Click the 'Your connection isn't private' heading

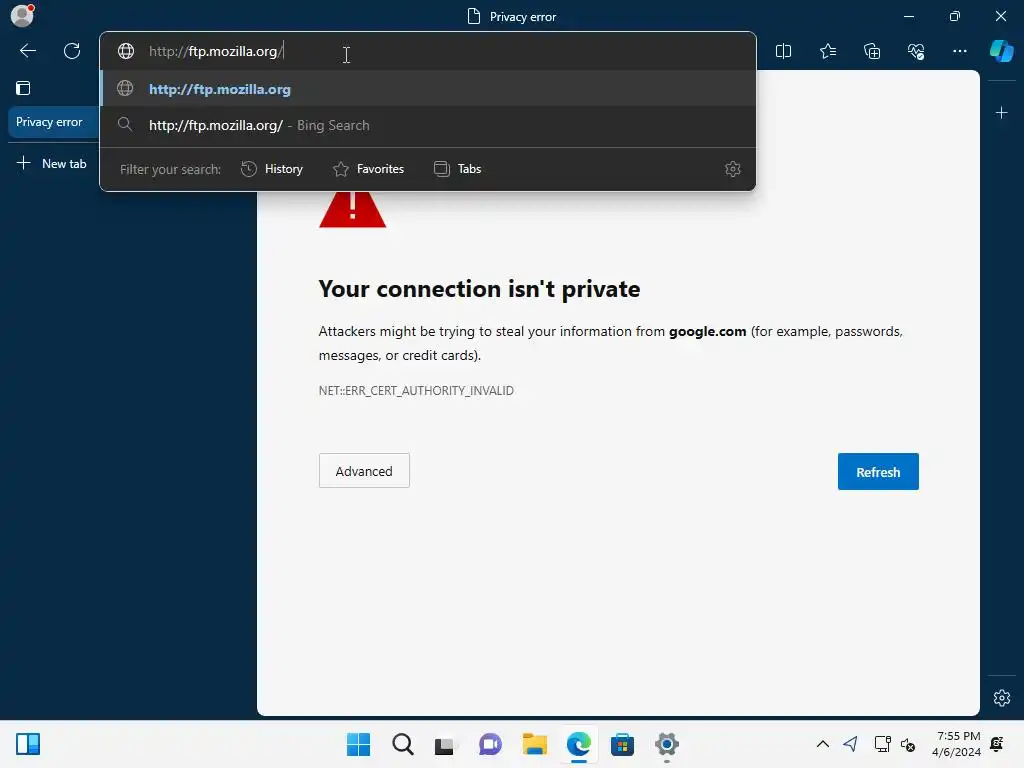point(479,289)
